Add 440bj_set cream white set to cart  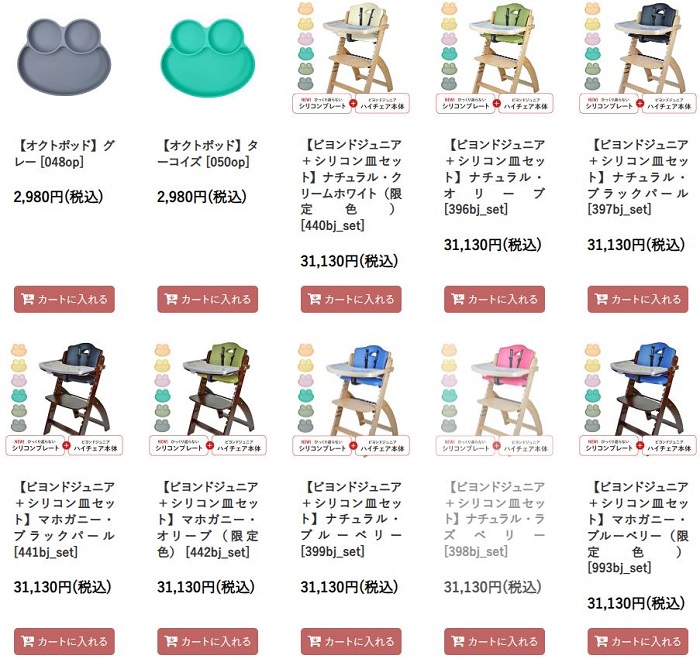pos(351,299)
